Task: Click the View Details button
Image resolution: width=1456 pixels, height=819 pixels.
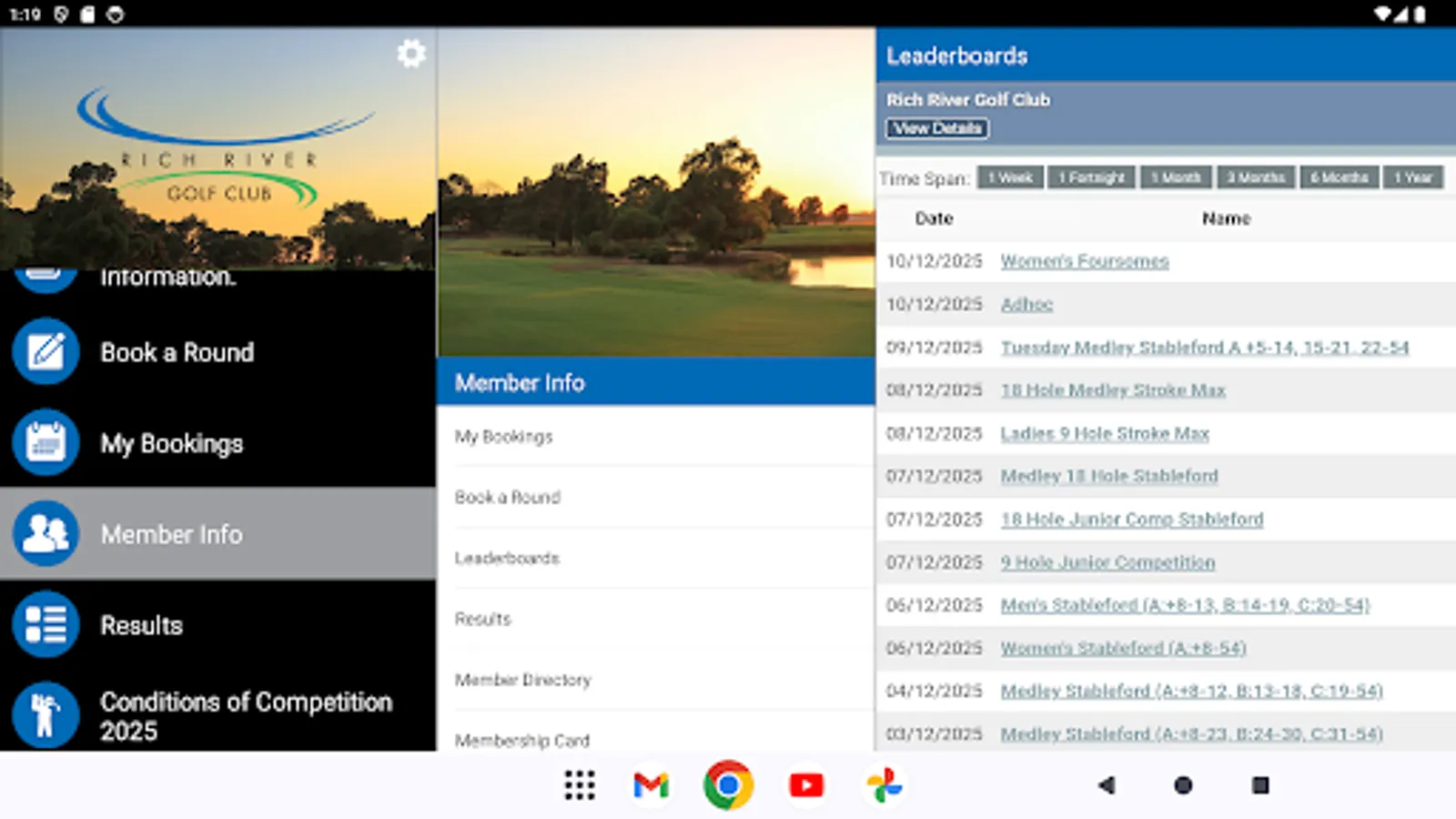Action: click(x=935, y=128)
